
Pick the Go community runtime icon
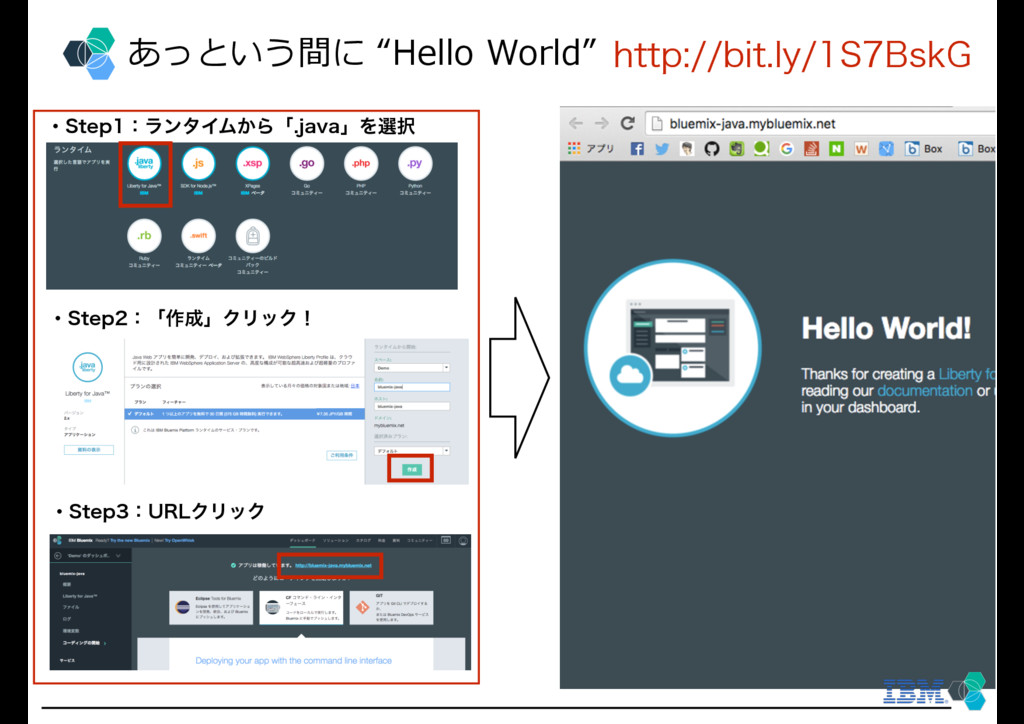307,163
